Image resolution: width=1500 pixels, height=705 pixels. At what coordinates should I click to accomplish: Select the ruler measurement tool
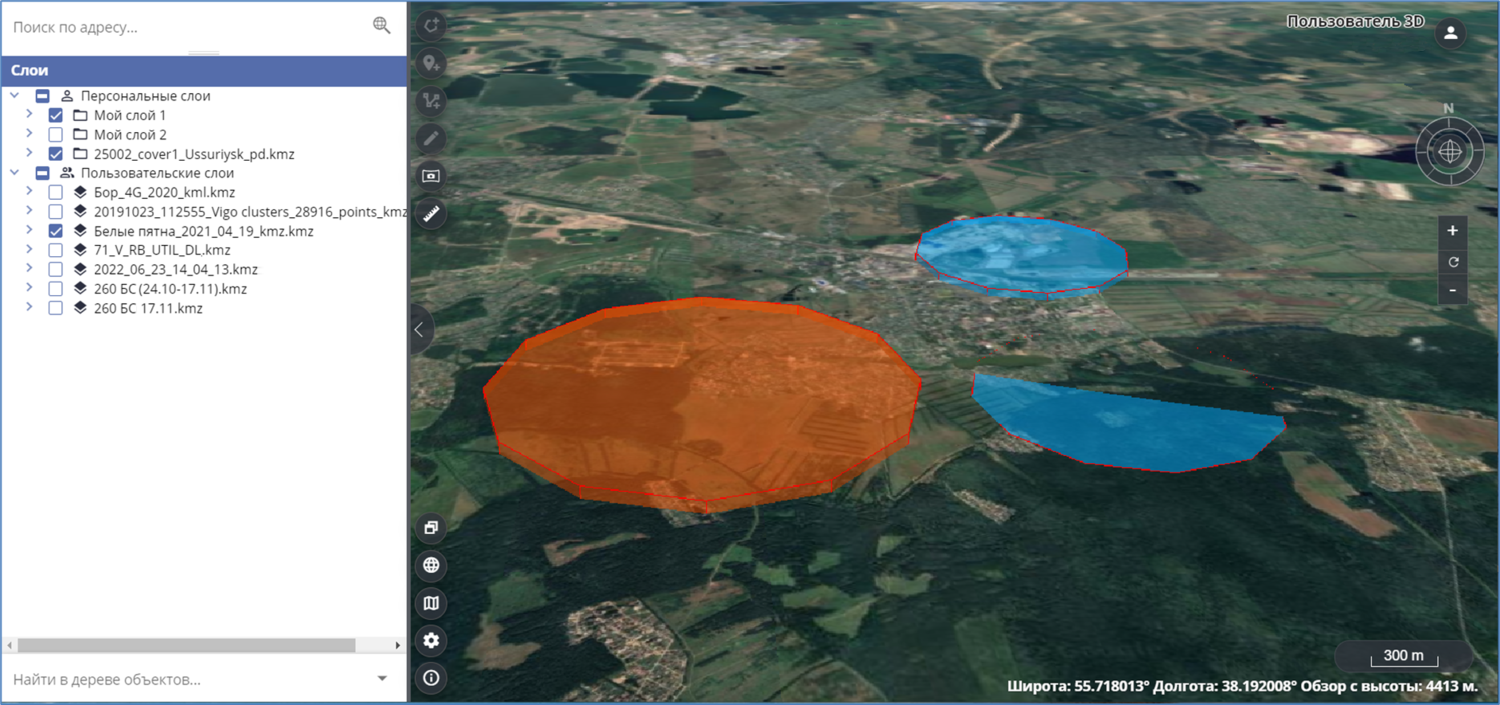pyautogui.click(x=431, y=214)
